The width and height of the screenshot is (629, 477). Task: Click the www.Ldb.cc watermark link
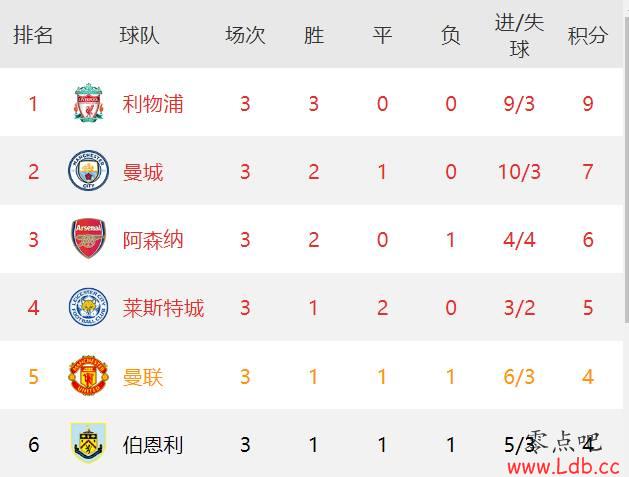tap(565, 465)
